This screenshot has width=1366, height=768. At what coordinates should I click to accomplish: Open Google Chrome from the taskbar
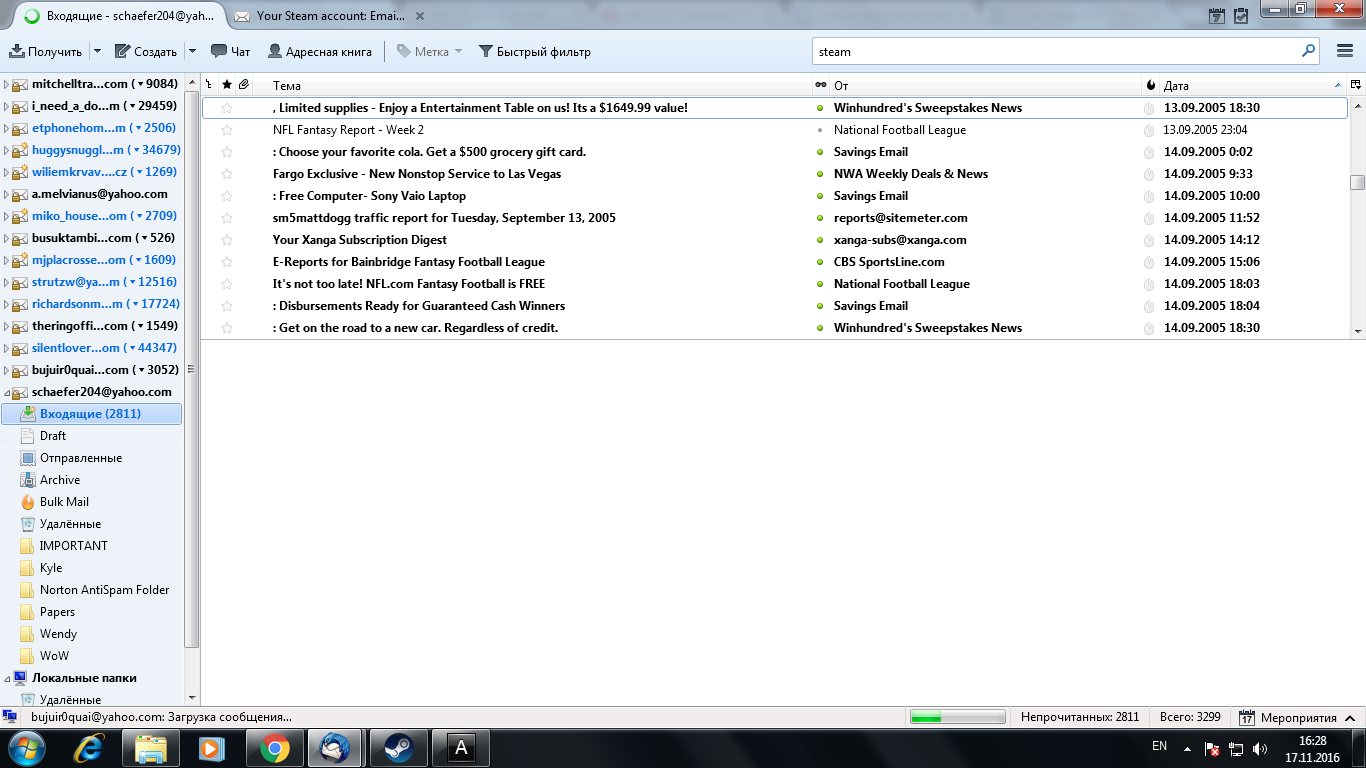[x=275, y=747]
